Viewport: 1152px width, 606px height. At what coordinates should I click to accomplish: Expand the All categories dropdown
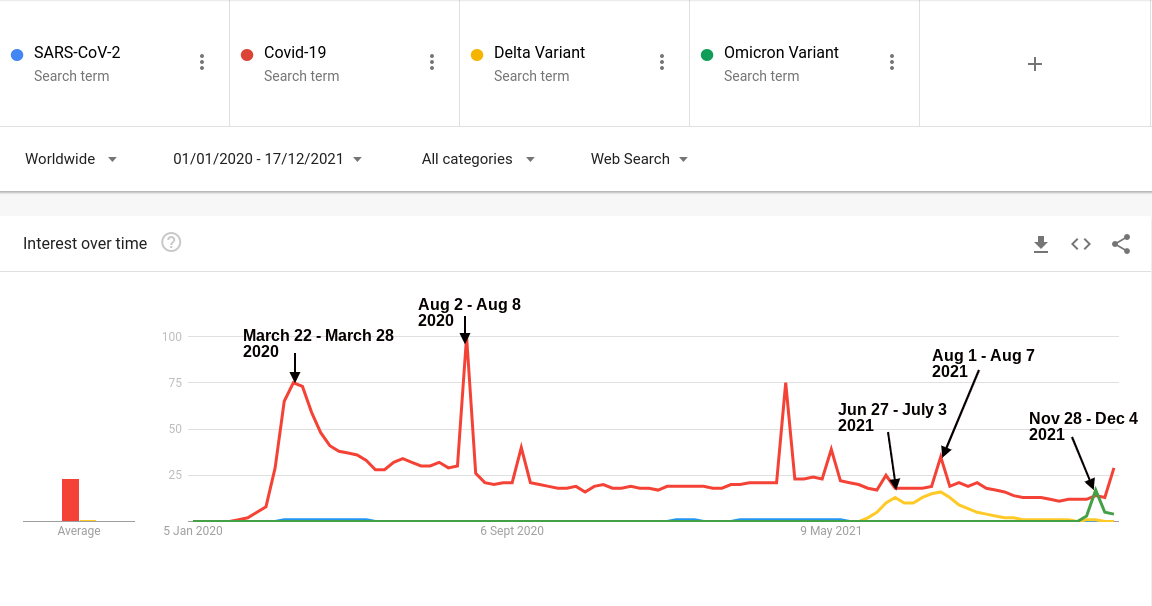click(x=478, y=159)
